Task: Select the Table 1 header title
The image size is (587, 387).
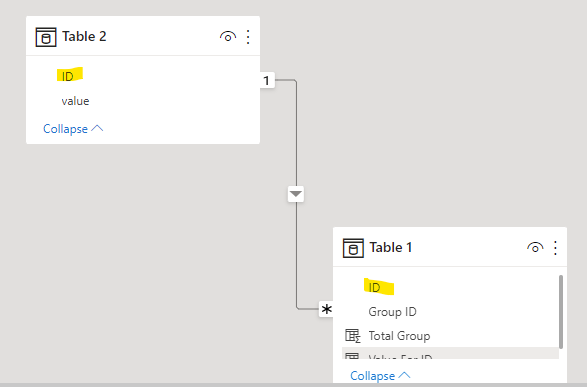Action: pyautogui.click(x=391, y=248)
